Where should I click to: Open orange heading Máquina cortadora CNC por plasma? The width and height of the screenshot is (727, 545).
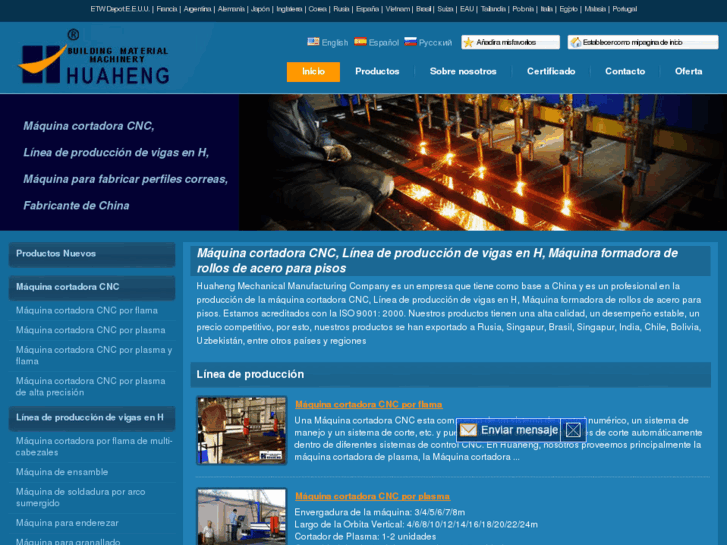[372, 496]
